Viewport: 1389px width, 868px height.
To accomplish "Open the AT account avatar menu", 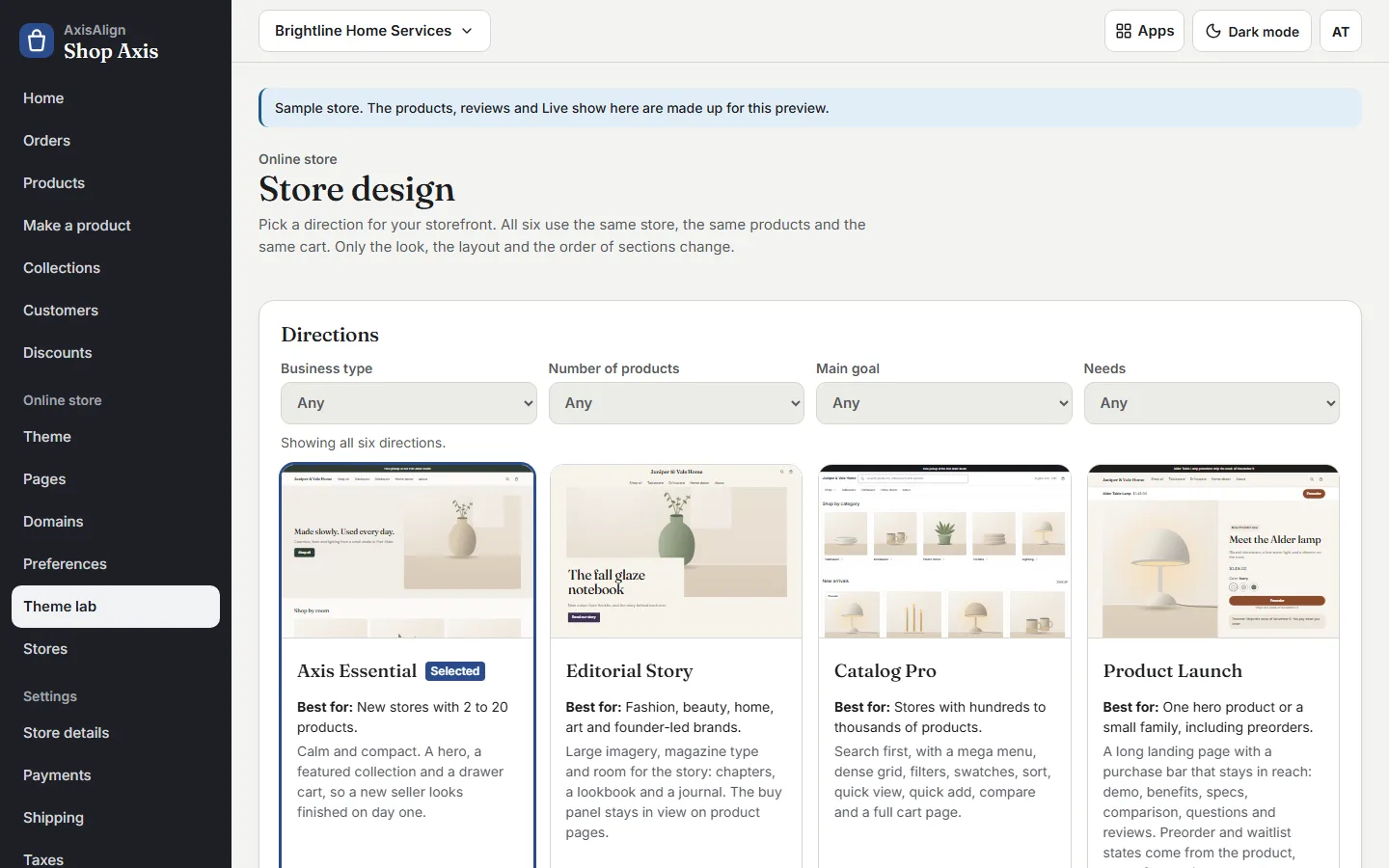I will [1341, 31].
